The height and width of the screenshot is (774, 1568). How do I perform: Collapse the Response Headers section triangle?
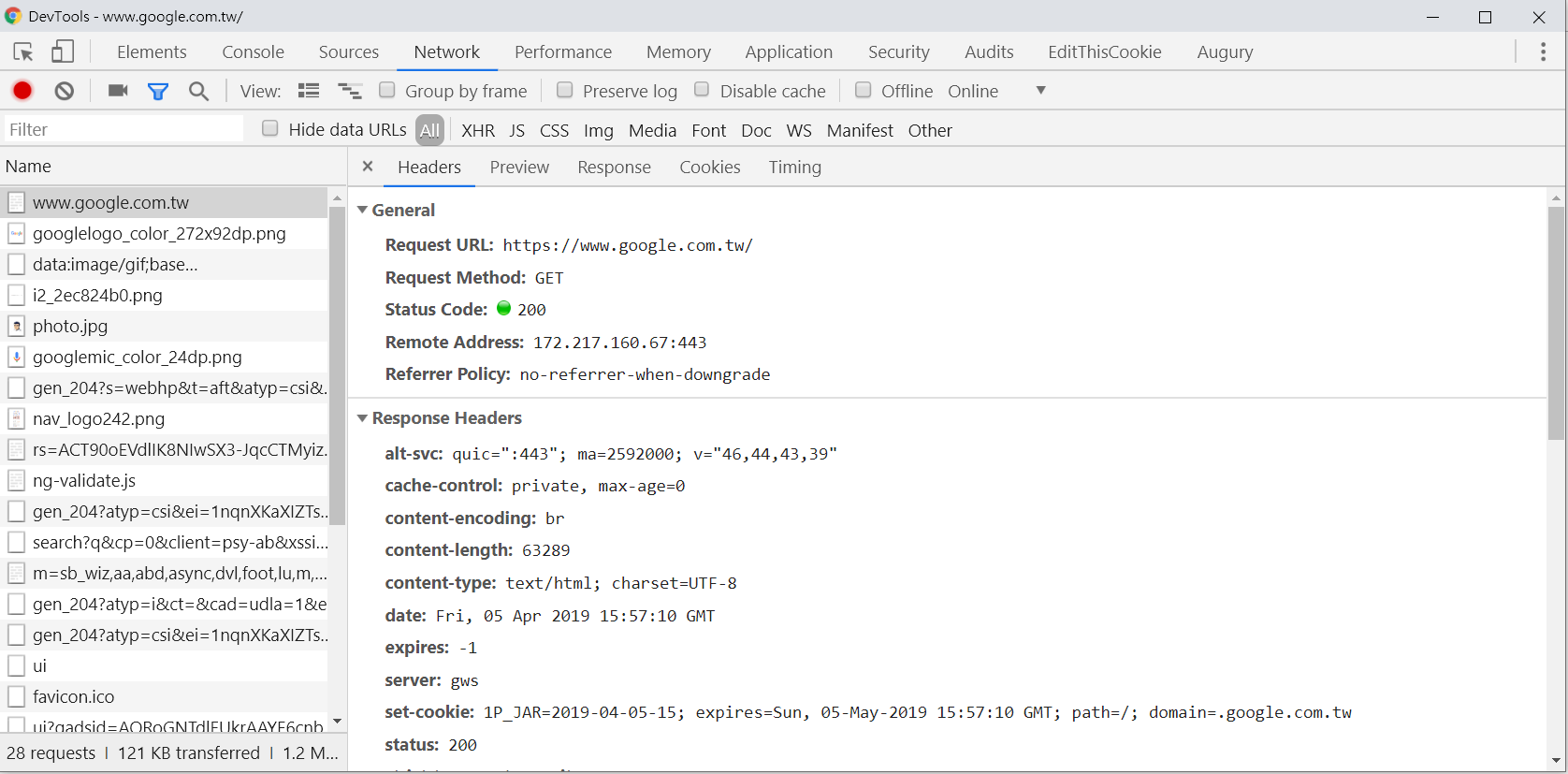coord(362,417)
